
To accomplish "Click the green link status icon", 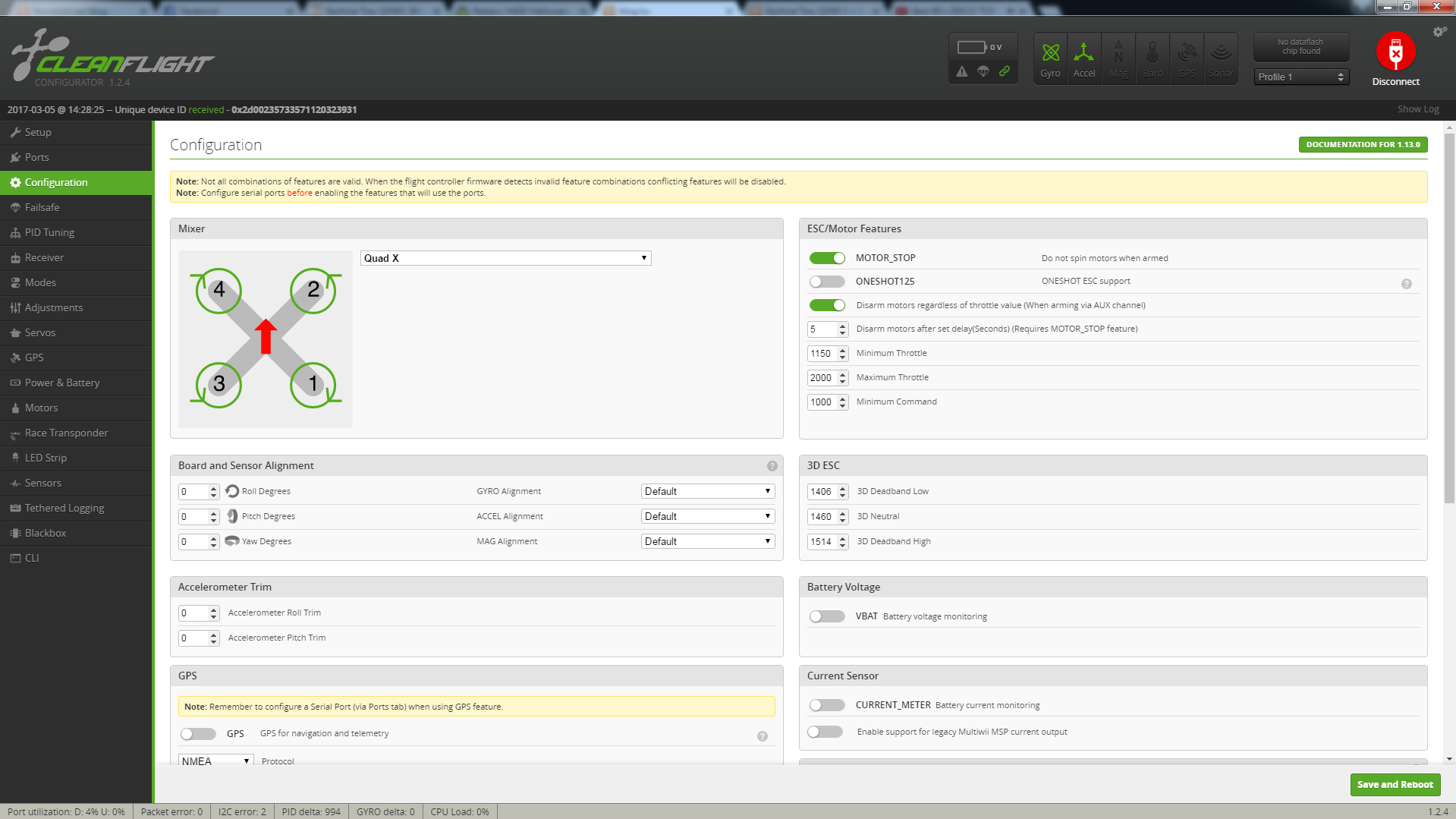I will 1005,71.
